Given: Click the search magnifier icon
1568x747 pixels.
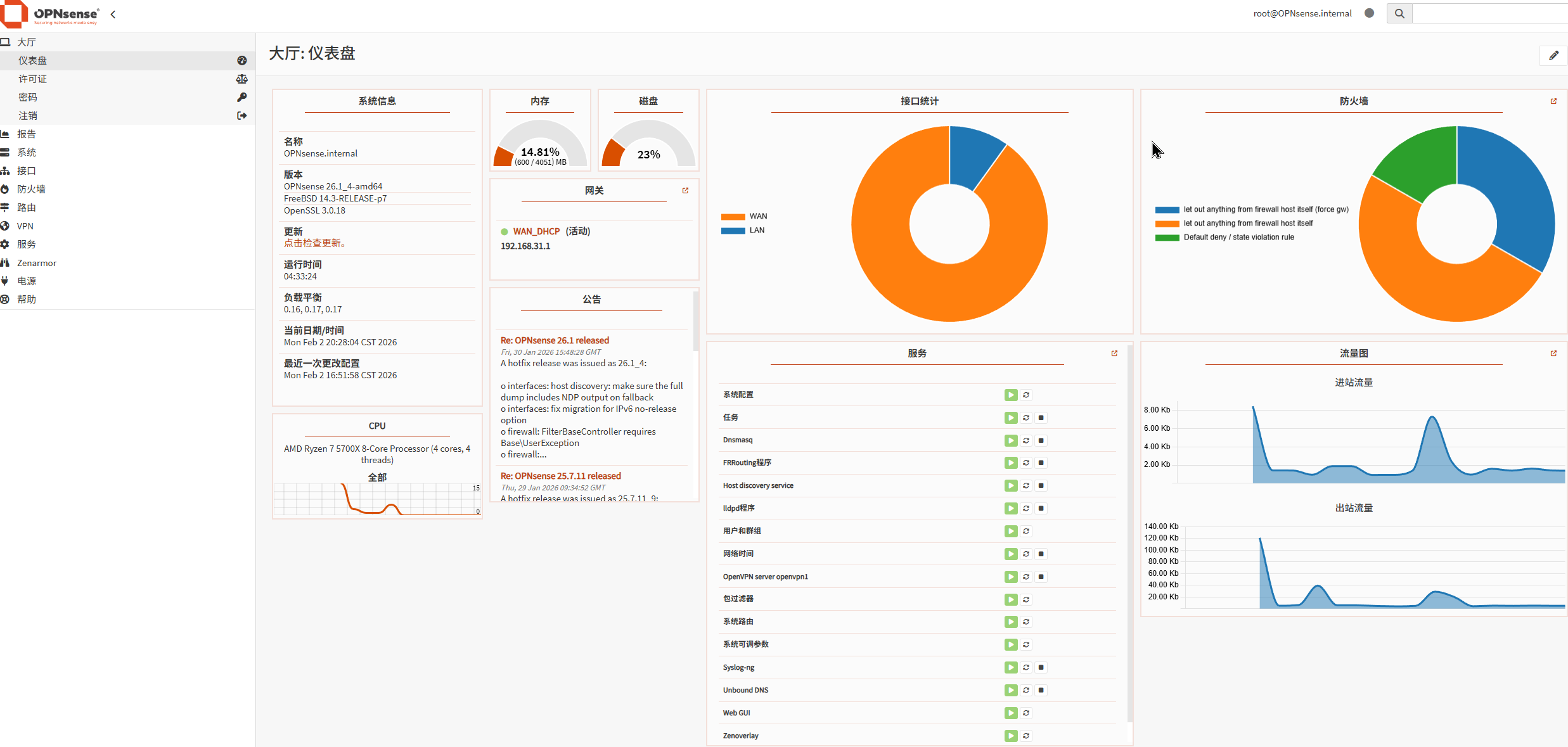Looking at the screenshot, I should coord(1399,13).
